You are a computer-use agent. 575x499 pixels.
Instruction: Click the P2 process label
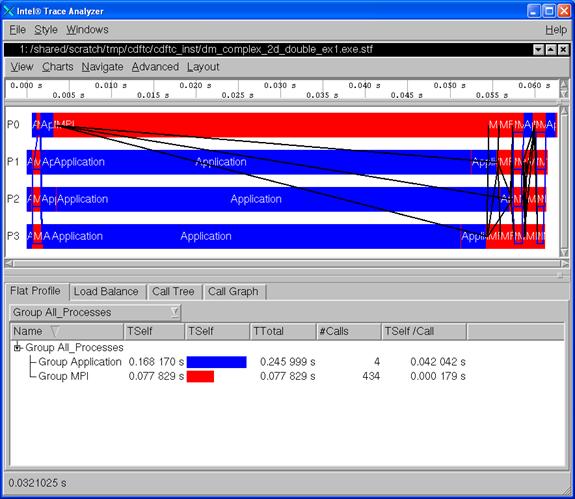pyautogui.click(x=13, y=199)
